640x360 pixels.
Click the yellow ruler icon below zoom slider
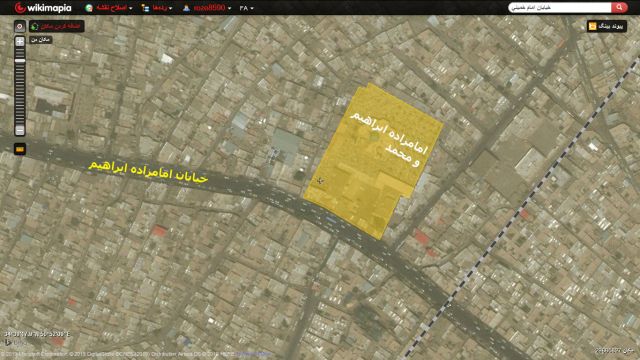click(20, 149)
